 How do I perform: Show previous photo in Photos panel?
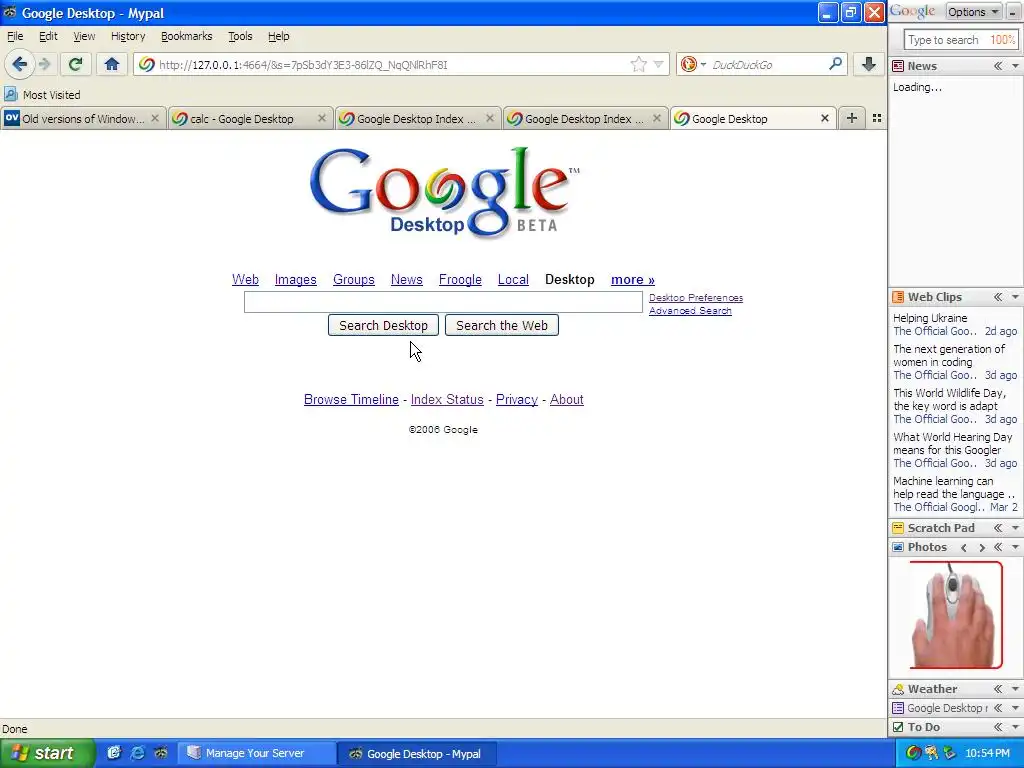tap(964, 547)
